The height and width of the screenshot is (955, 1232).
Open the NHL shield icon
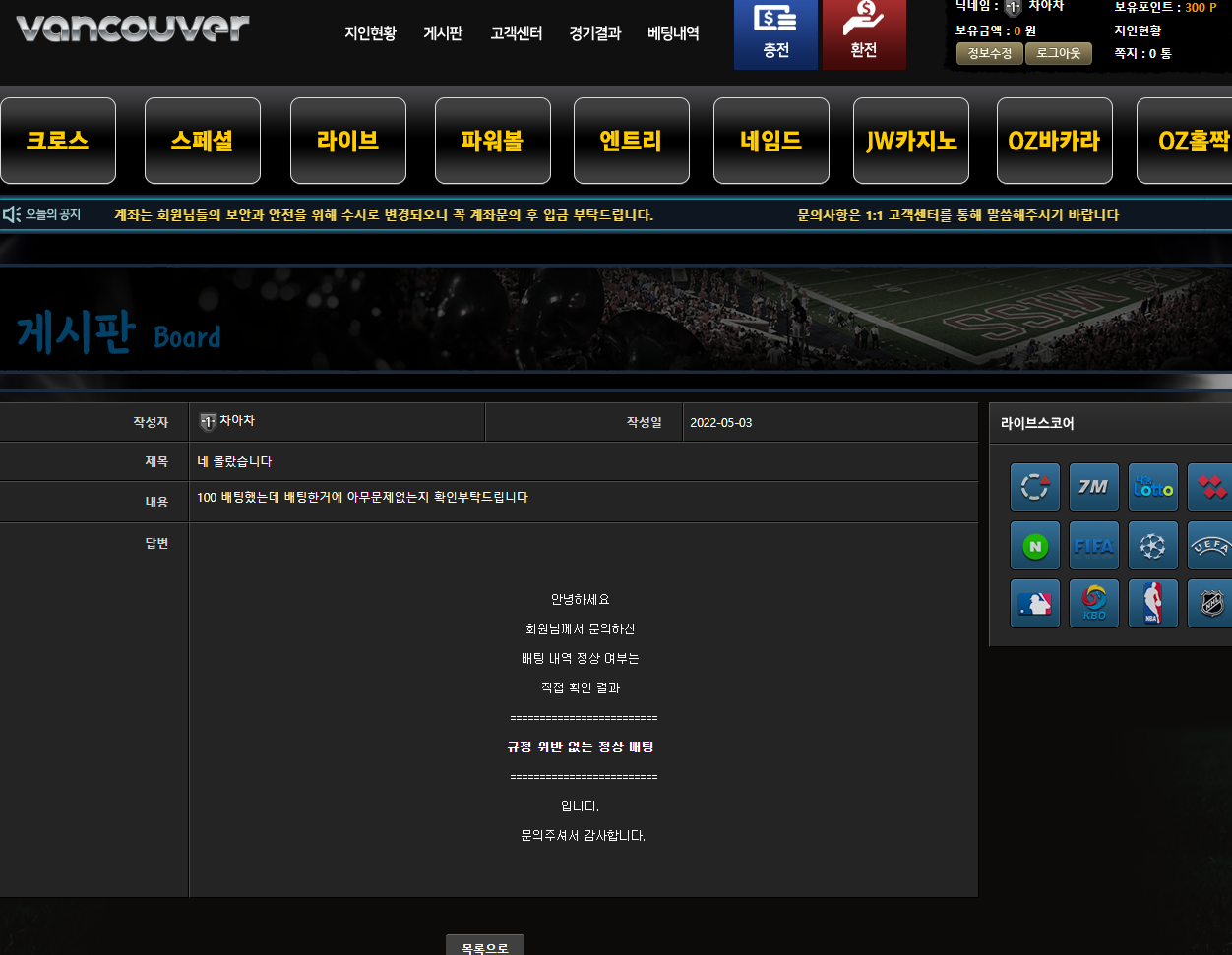pyautogui.click(x=1209, y=603)
